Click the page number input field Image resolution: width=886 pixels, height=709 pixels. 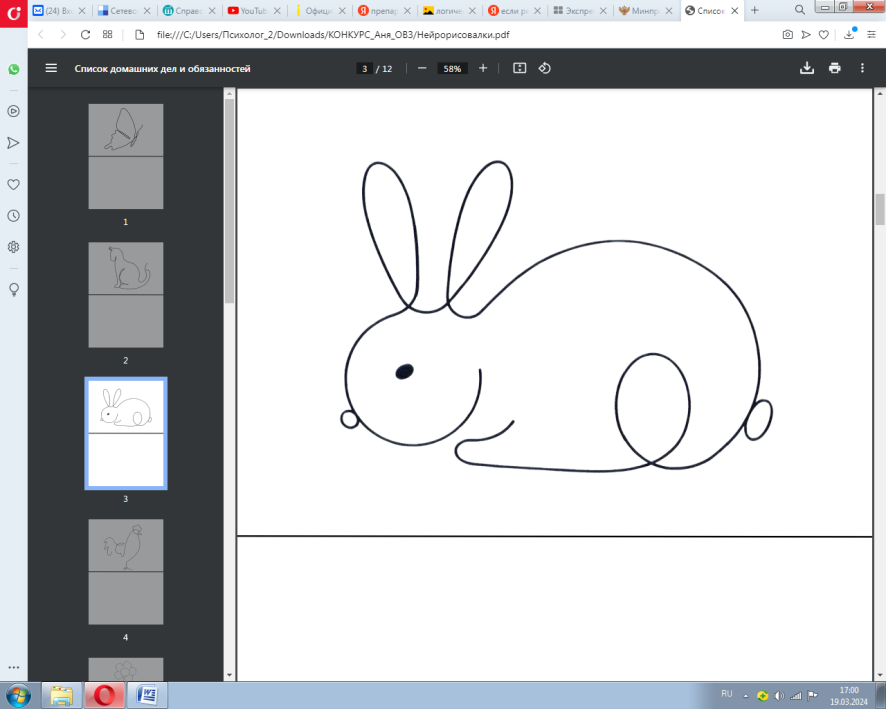(x=365, y=69)
